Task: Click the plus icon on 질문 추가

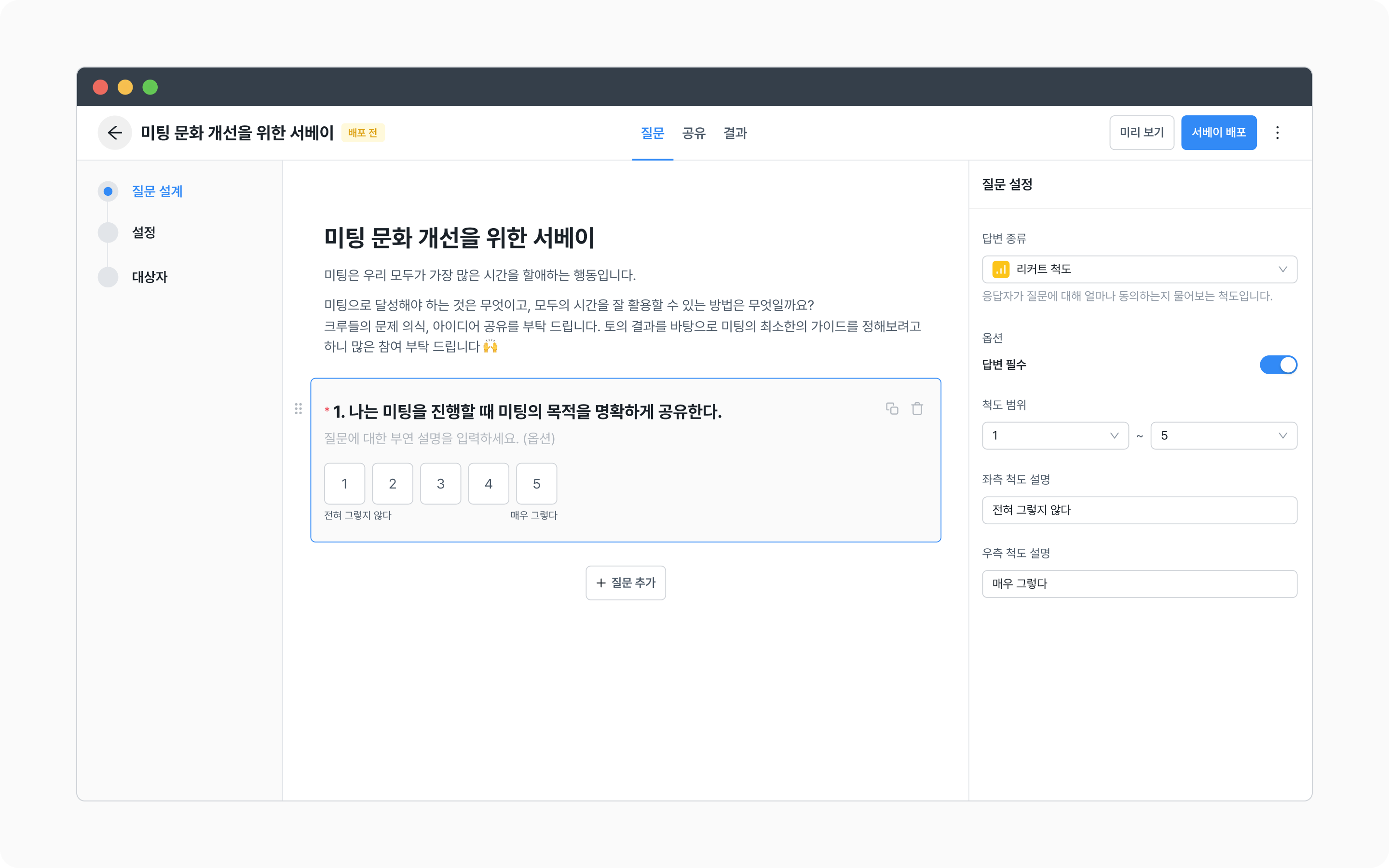Action: (601, 583)
